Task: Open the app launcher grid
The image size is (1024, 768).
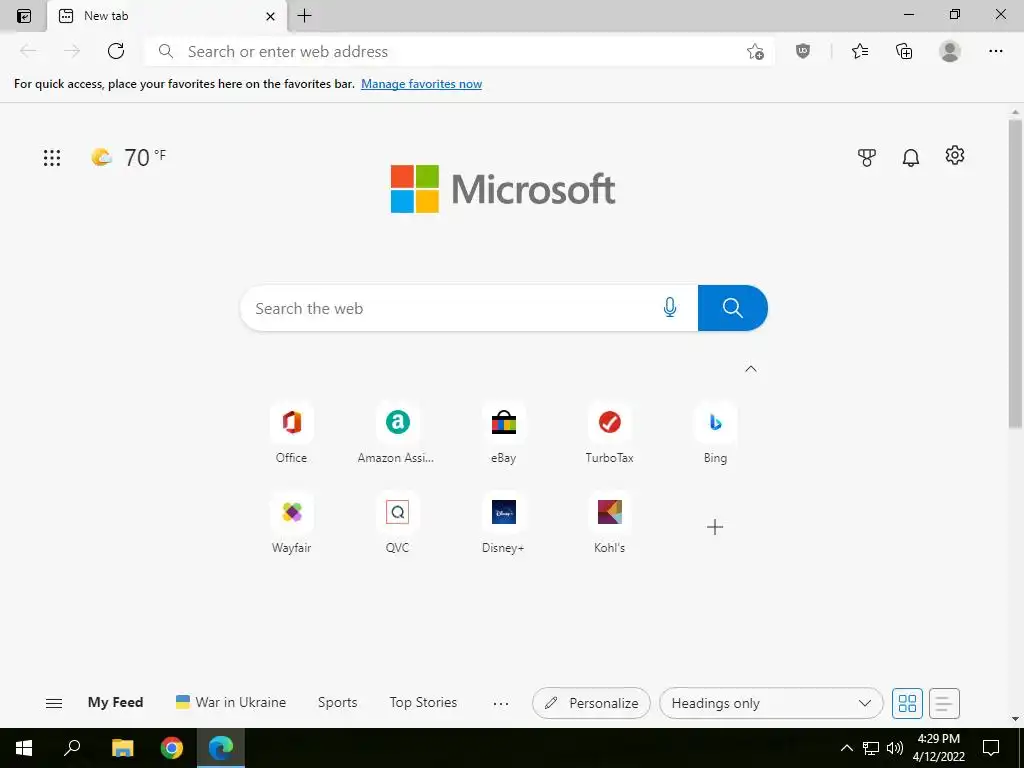Action: click(x=52, y=157)
